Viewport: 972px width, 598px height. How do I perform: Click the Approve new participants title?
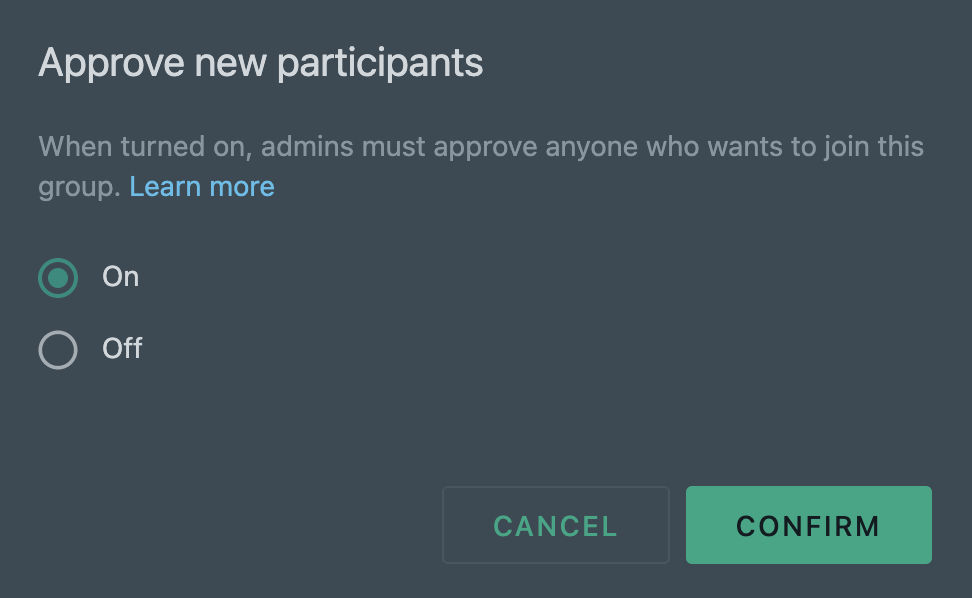click(260, 62)
